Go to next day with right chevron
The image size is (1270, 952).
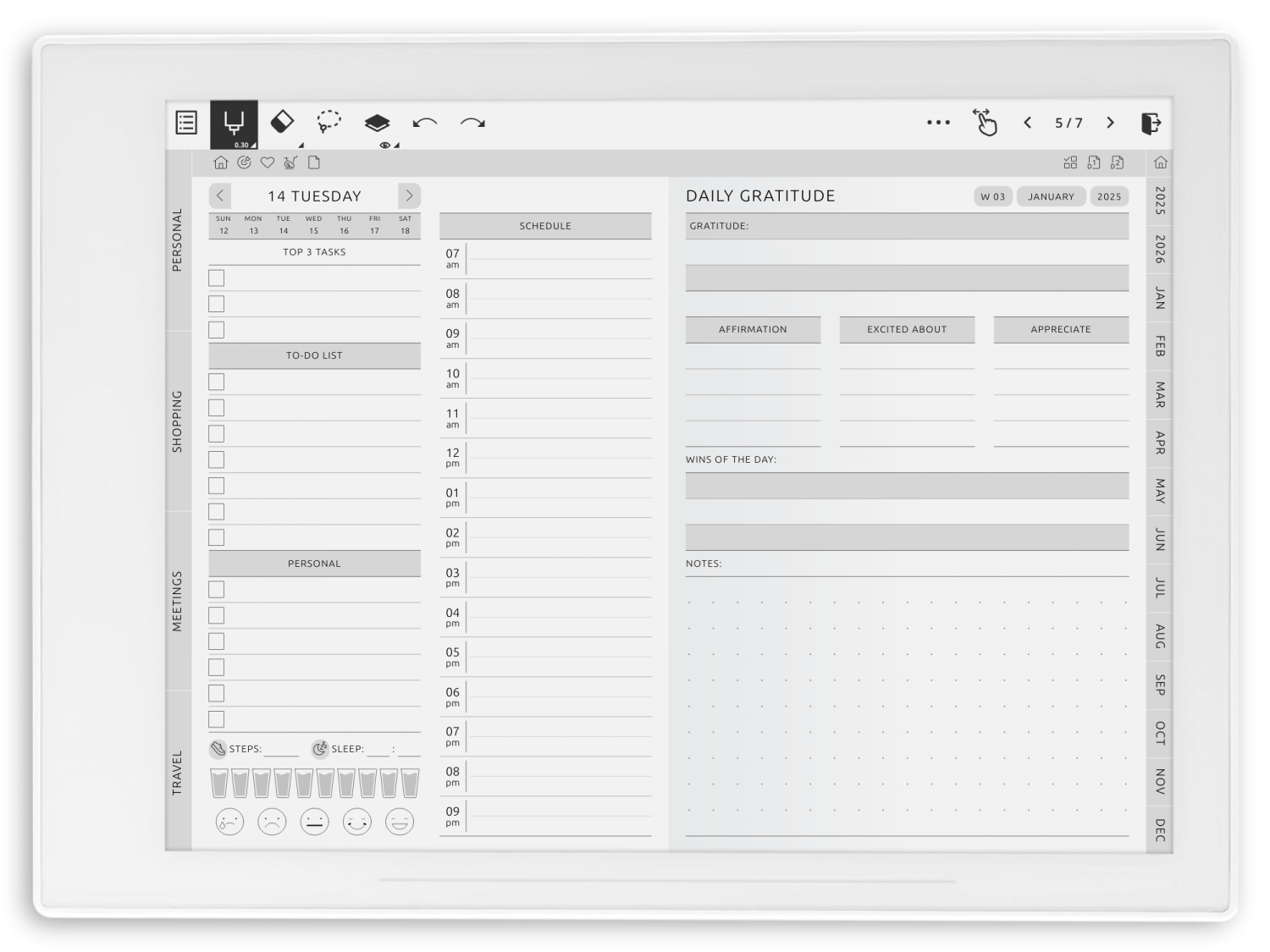409,196
